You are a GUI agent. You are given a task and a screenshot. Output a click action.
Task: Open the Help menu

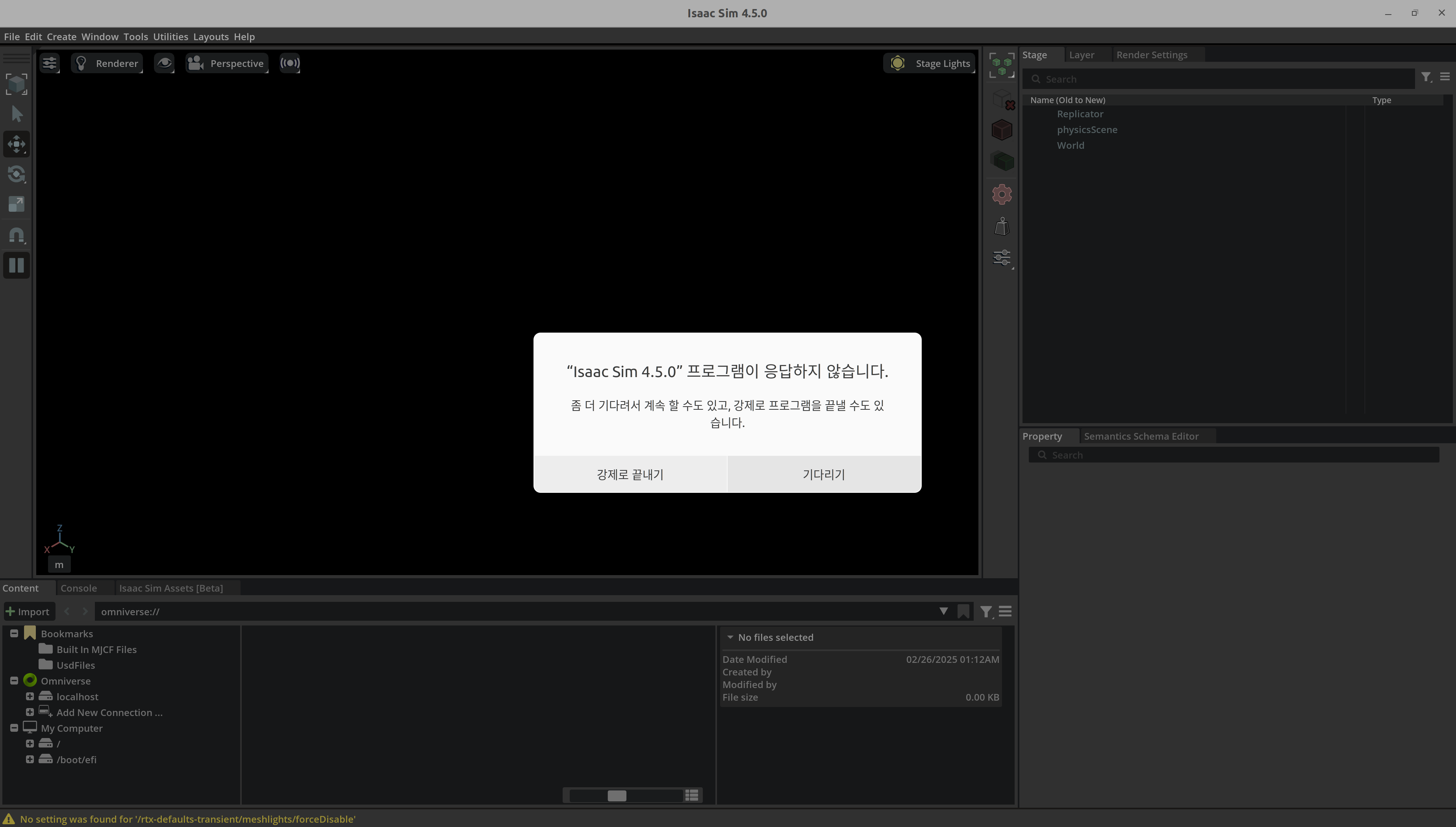pos(244,36)
